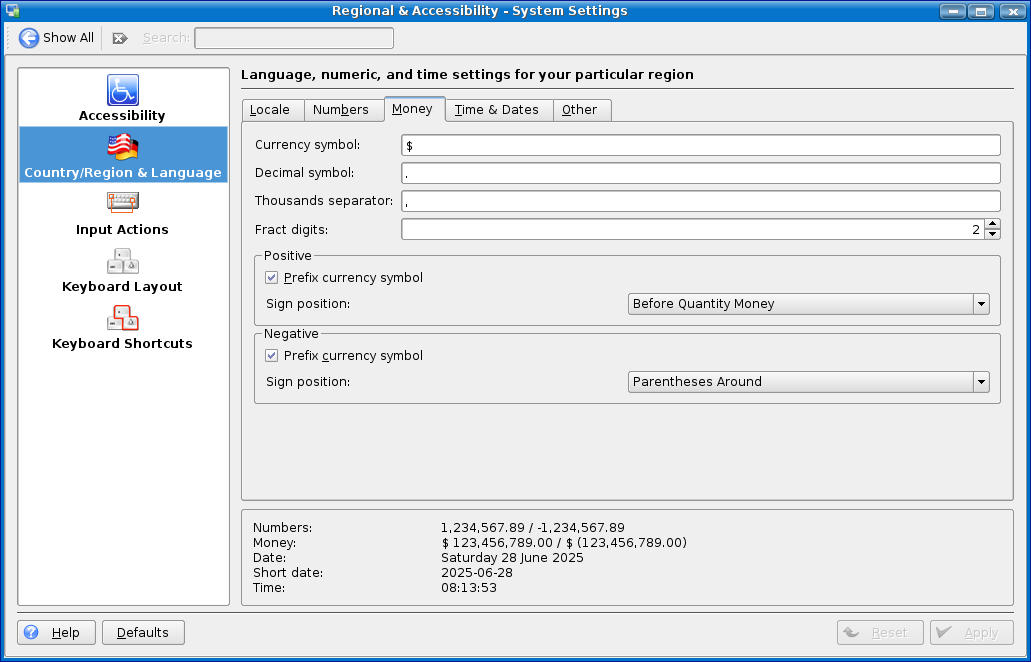Click into the Currency symbol field
This screenshot has width=1031, height=662.
click(x=700, y=146)
